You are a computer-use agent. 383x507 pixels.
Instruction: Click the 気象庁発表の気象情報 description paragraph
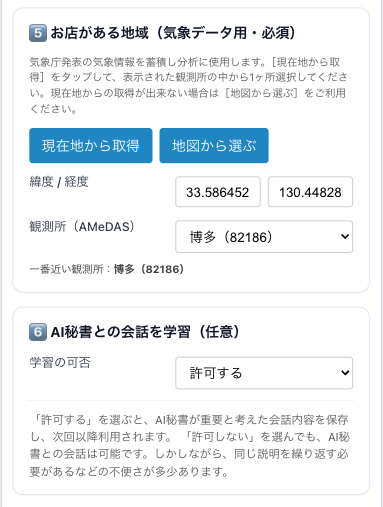pyautogui.click(x=189, y=85)
